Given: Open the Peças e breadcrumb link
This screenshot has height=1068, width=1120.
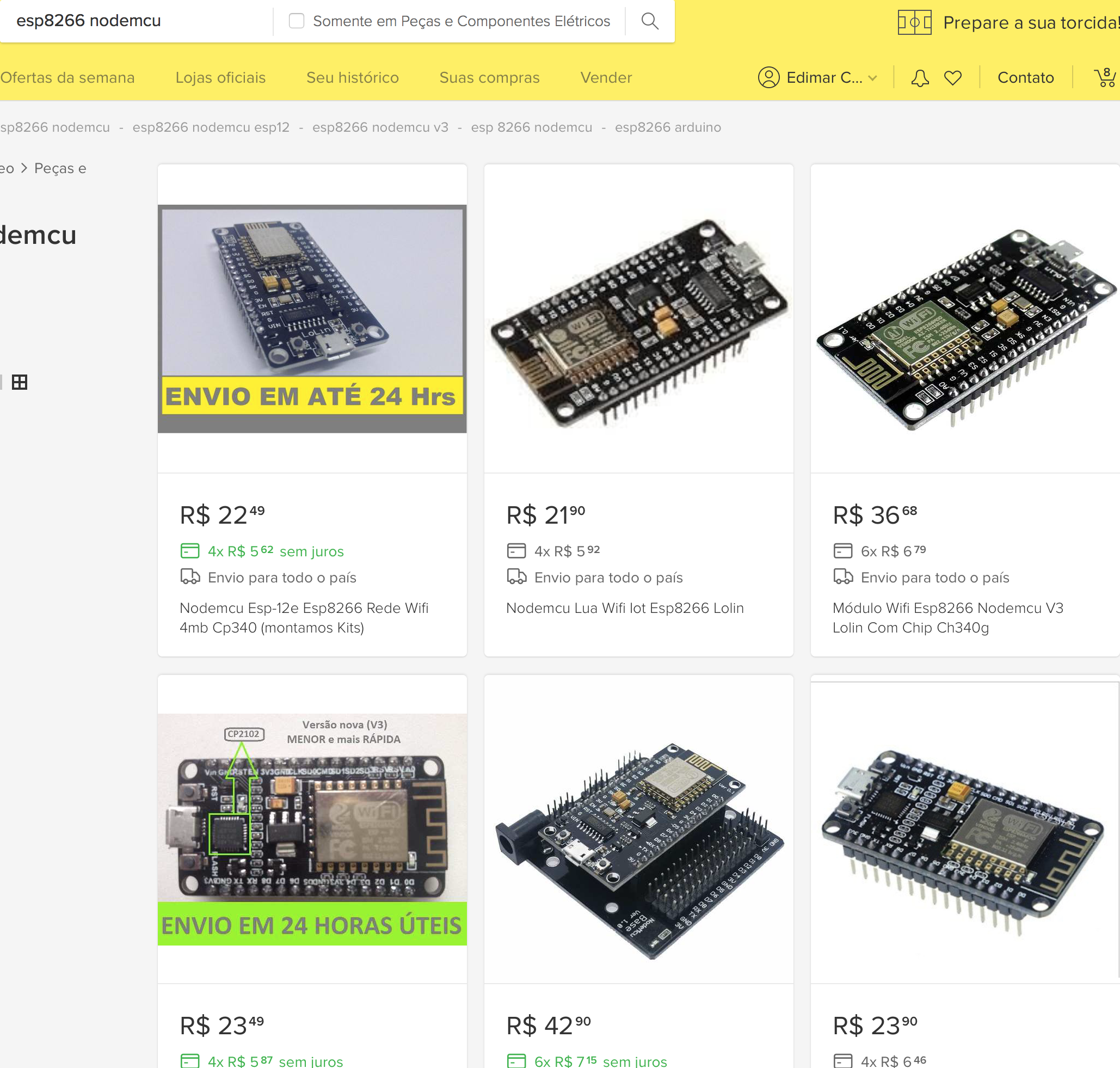Looking at the screenshot, I should [x=60, y=169].
